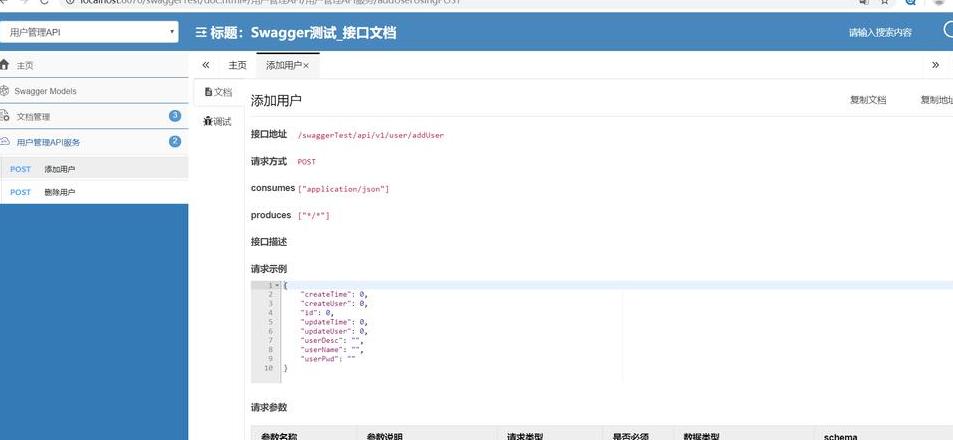
Task: Click the document icon beside 文档
Action: coord(208,92)
